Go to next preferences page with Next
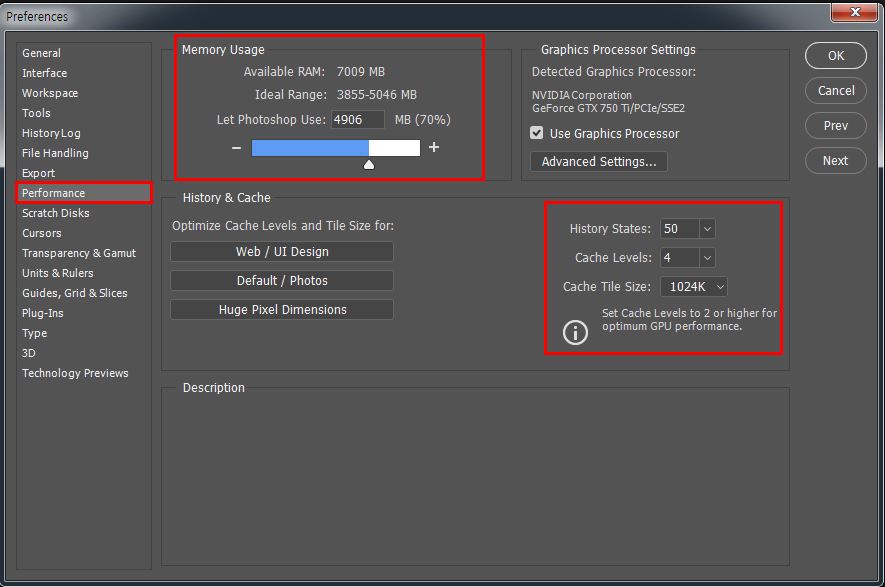This screenshot has height=587, width=885. point(836,160)
